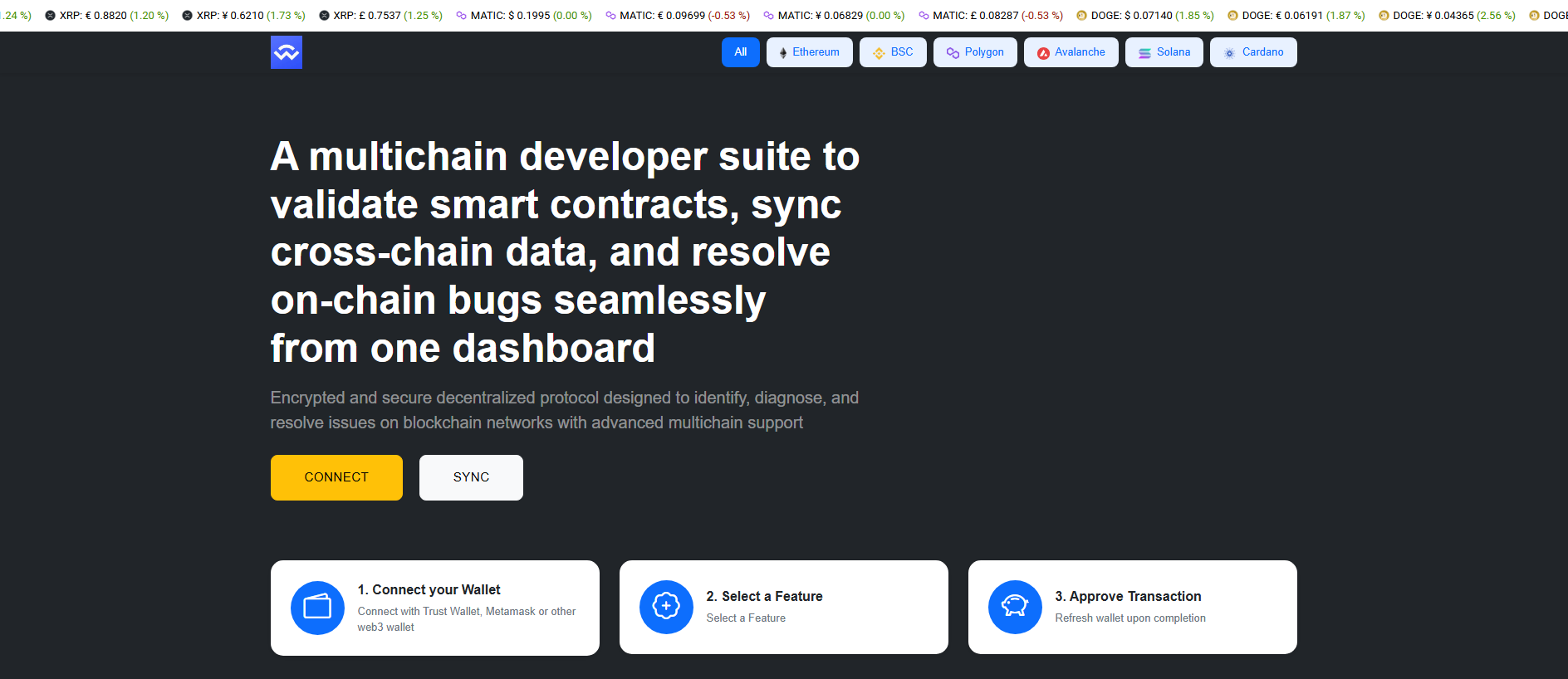Click the white SYNC button

[471, 477]
